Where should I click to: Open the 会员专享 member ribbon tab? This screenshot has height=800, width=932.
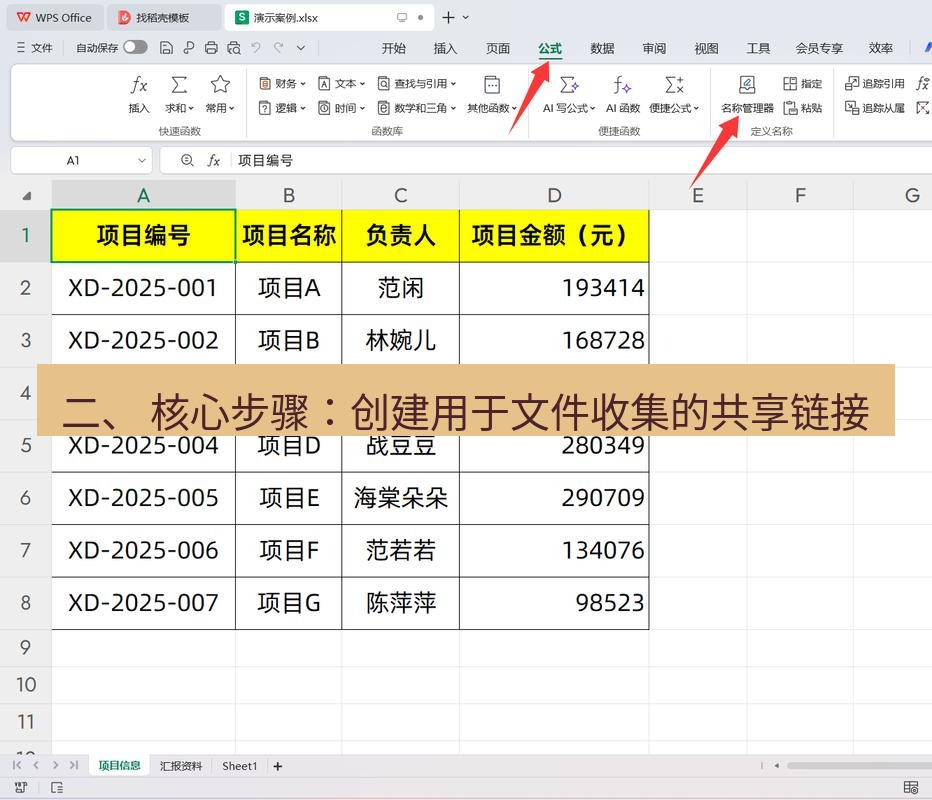pyautogui.click(x=819, y=48)
